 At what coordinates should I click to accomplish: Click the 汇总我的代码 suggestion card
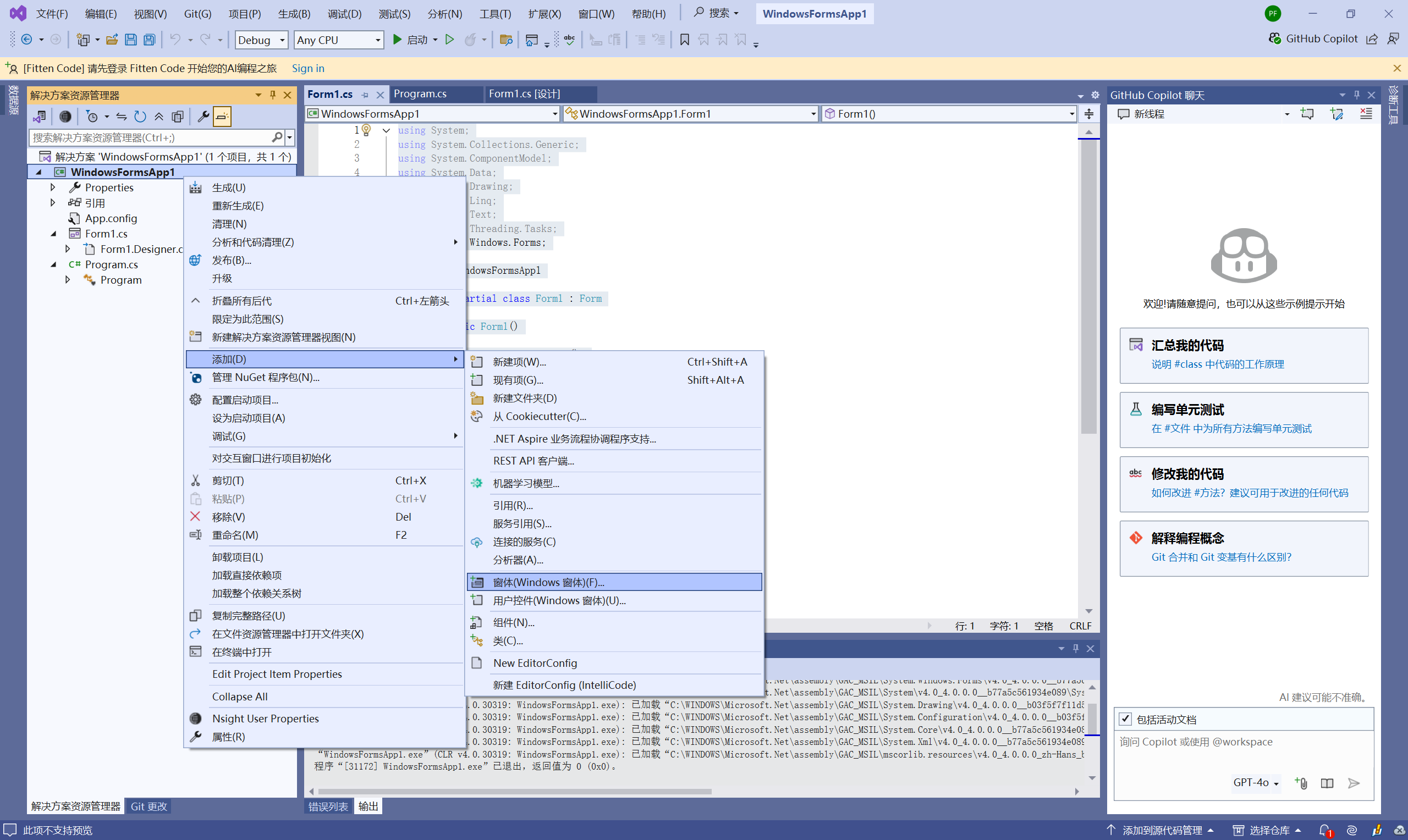pos(1243,356)
